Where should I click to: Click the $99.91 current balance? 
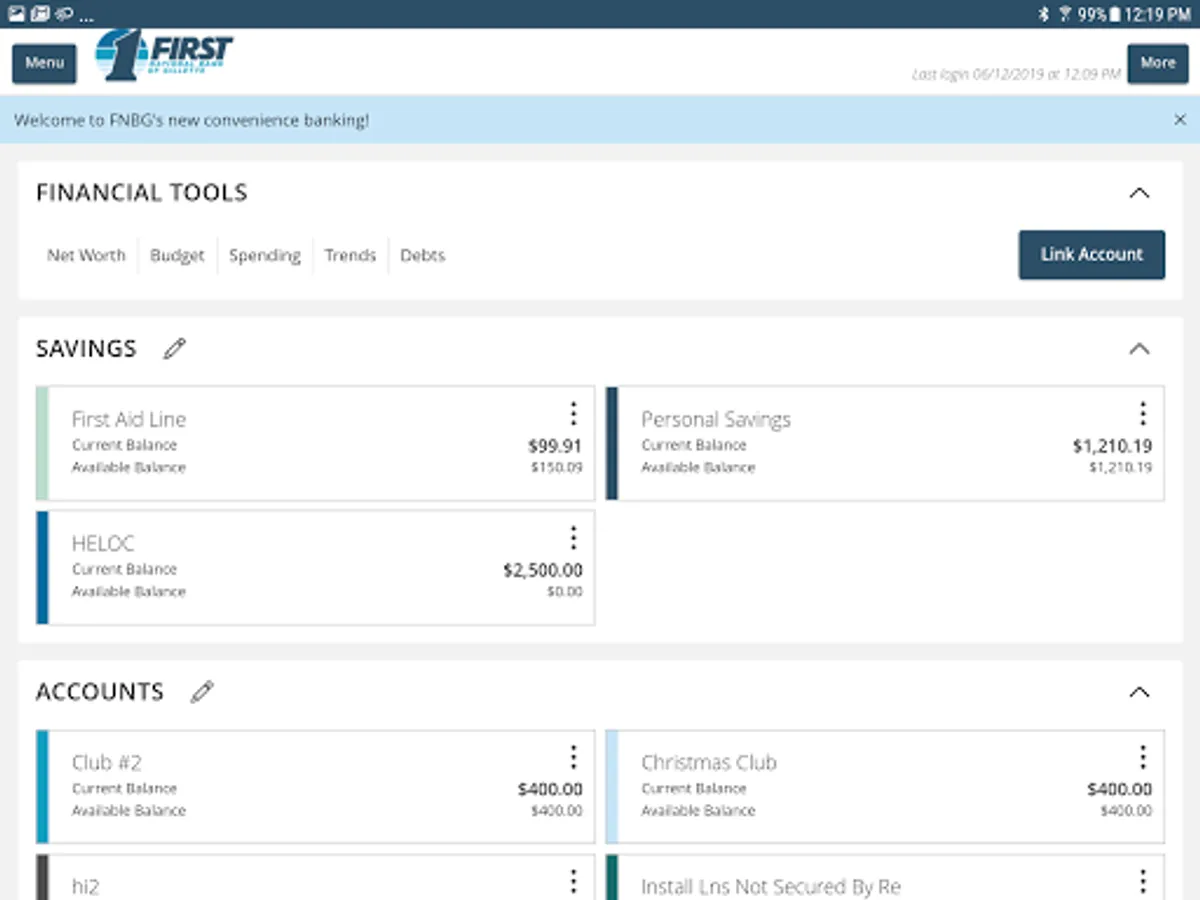click(x=555, y=446)
